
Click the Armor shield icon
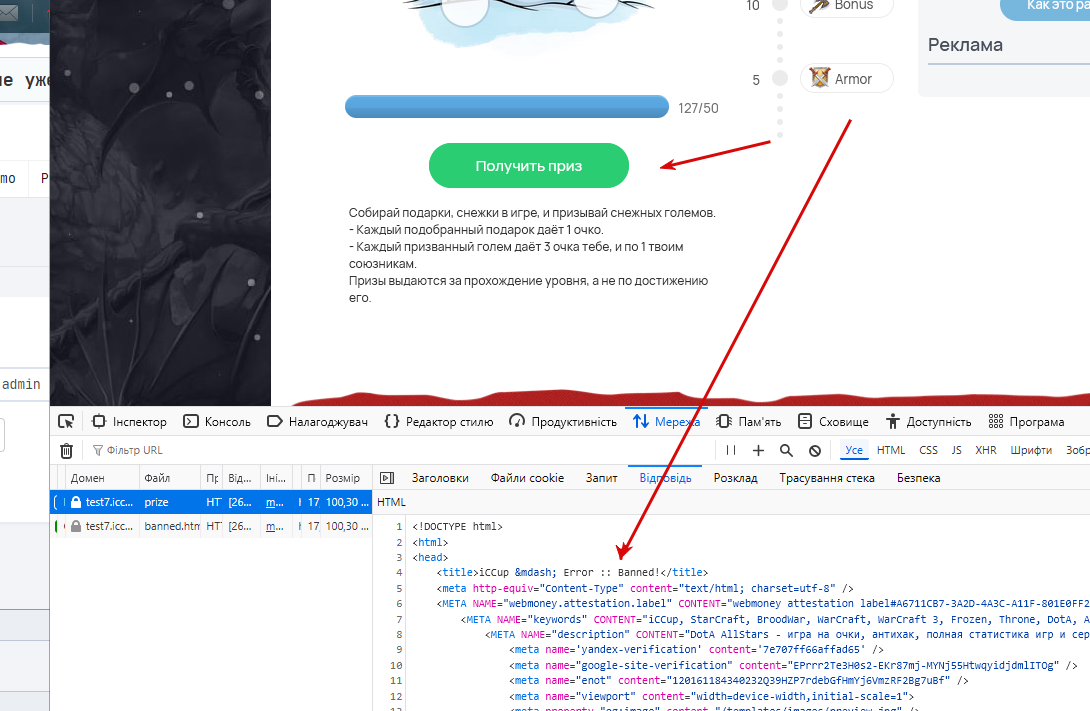click(820, 78)
